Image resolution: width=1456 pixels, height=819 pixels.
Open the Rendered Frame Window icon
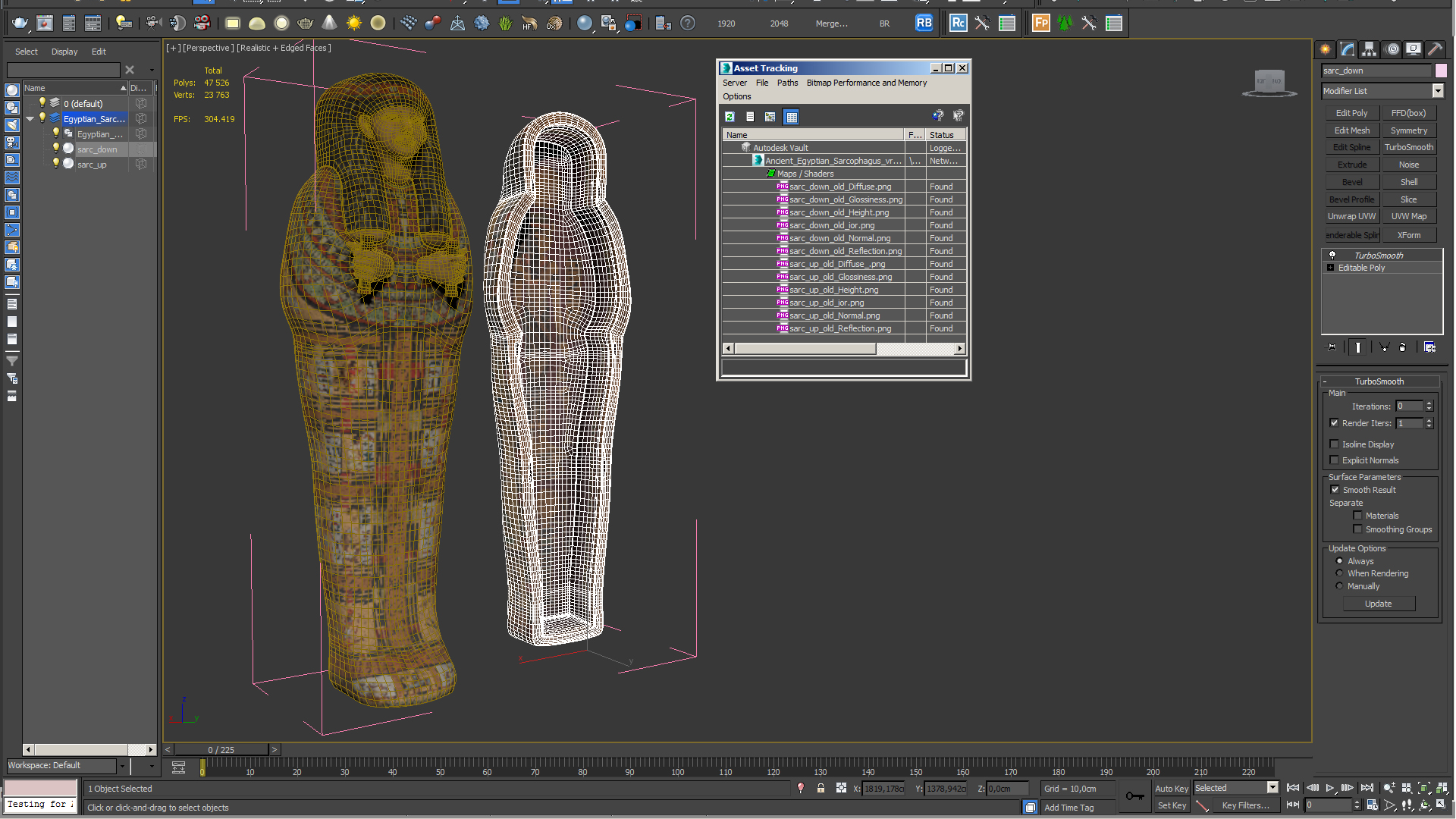[x=45, y=24]
